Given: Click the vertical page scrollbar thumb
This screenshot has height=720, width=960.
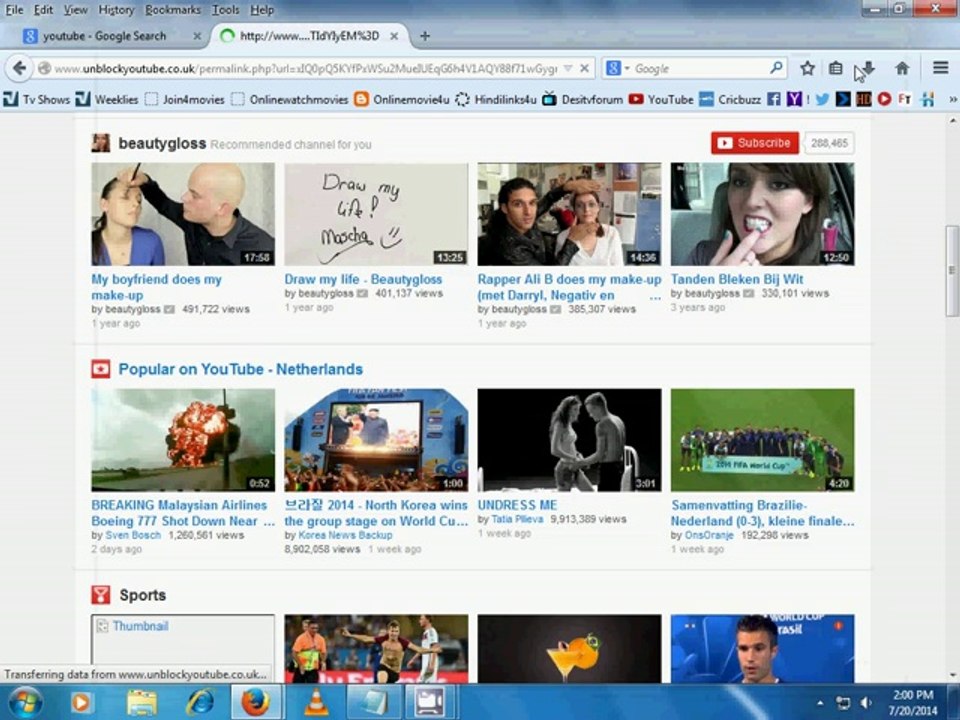Looking at the screenshot, I should 951,270.
